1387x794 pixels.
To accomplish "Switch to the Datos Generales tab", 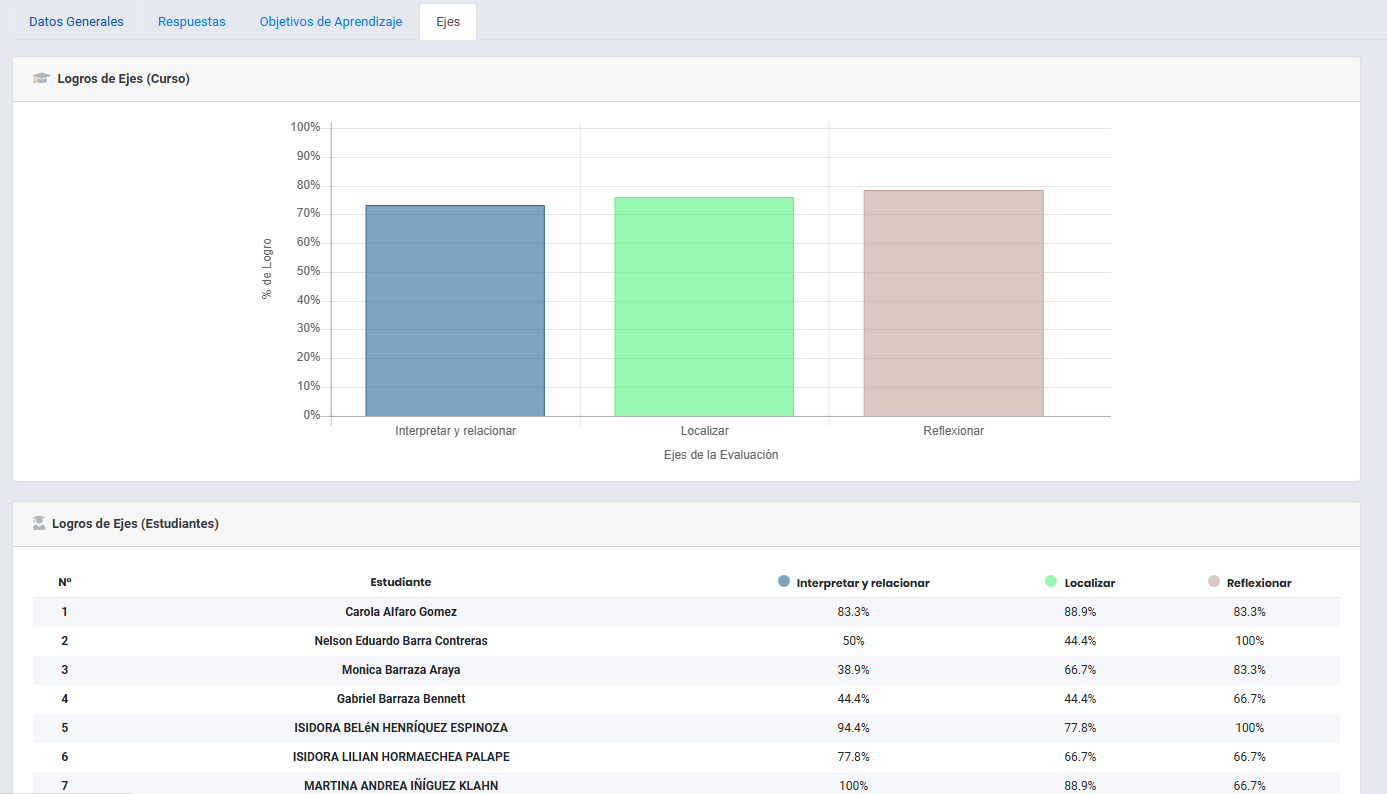I will click(x=76, y=22).
